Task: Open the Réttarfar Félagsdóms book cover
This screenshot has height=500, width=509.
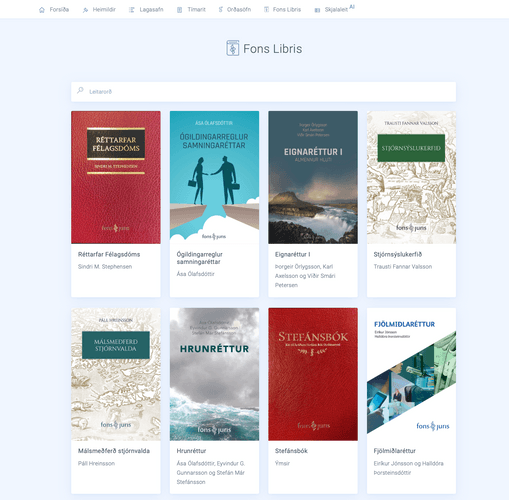Action: [x=116, y=177]
